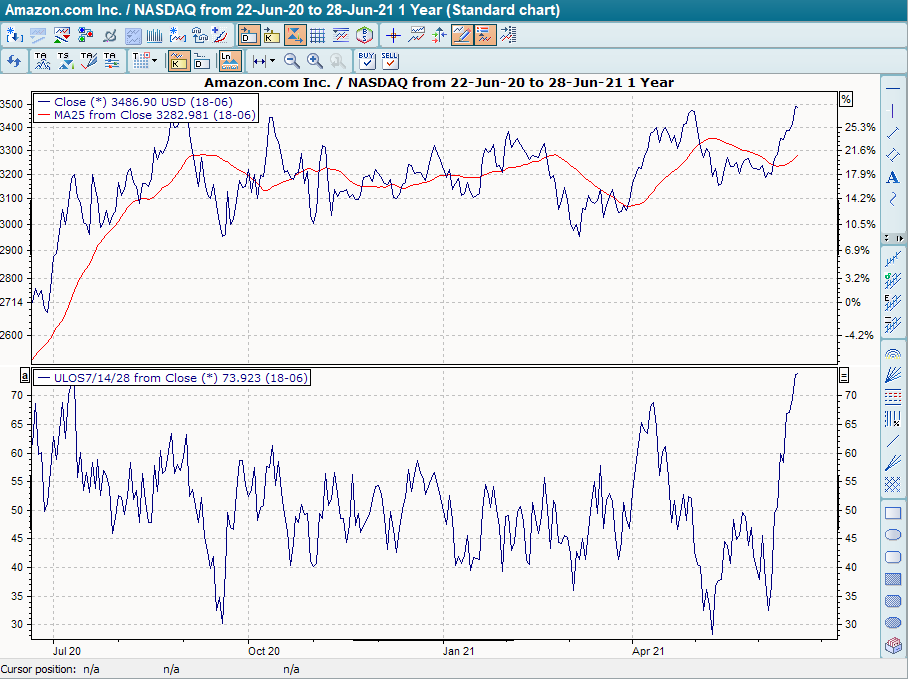The image size is (908, 679).
Task: Click the zoom out magnifier icon
Action: pyautogui.click(x=292, y=61)
